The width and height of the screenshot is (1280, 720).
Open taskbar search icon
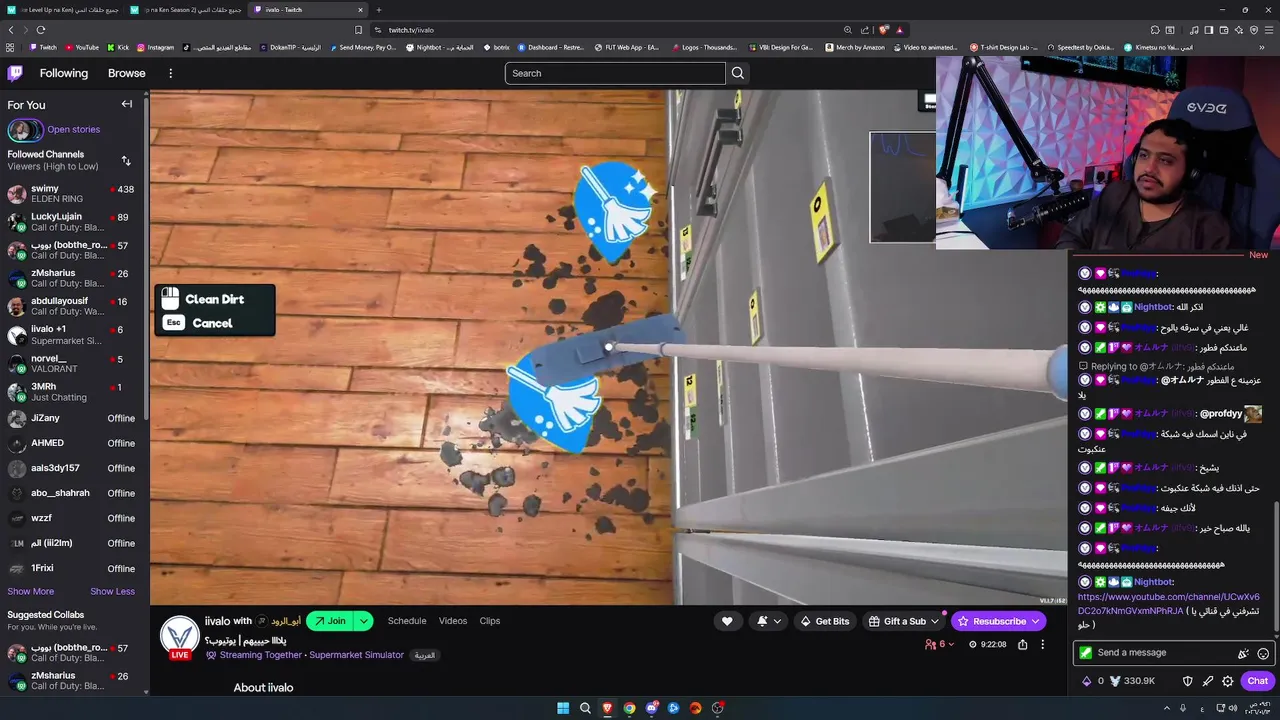click(585, 708)
